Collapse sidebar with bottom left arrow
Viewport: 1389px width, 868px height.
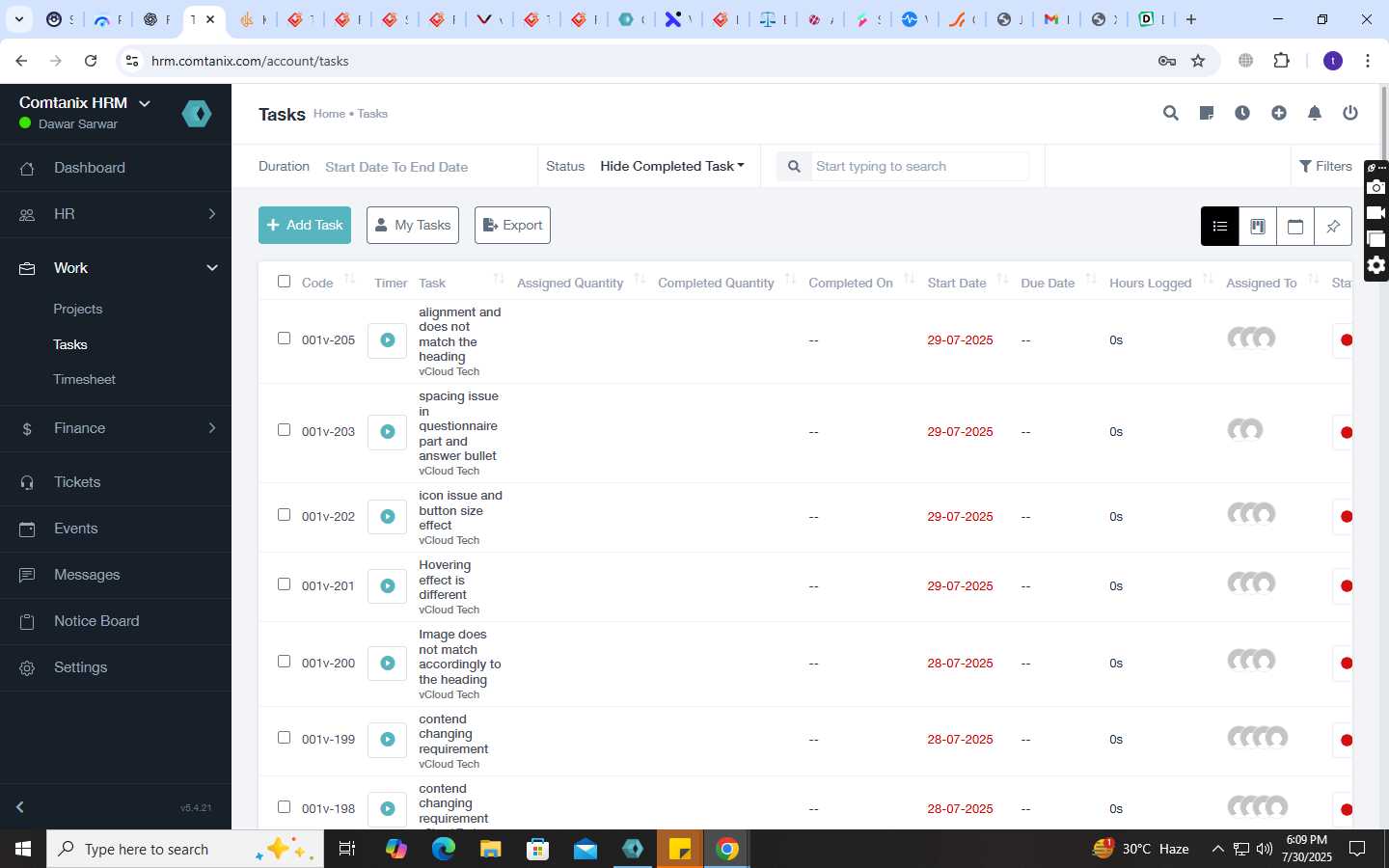(x=19, y=807)
